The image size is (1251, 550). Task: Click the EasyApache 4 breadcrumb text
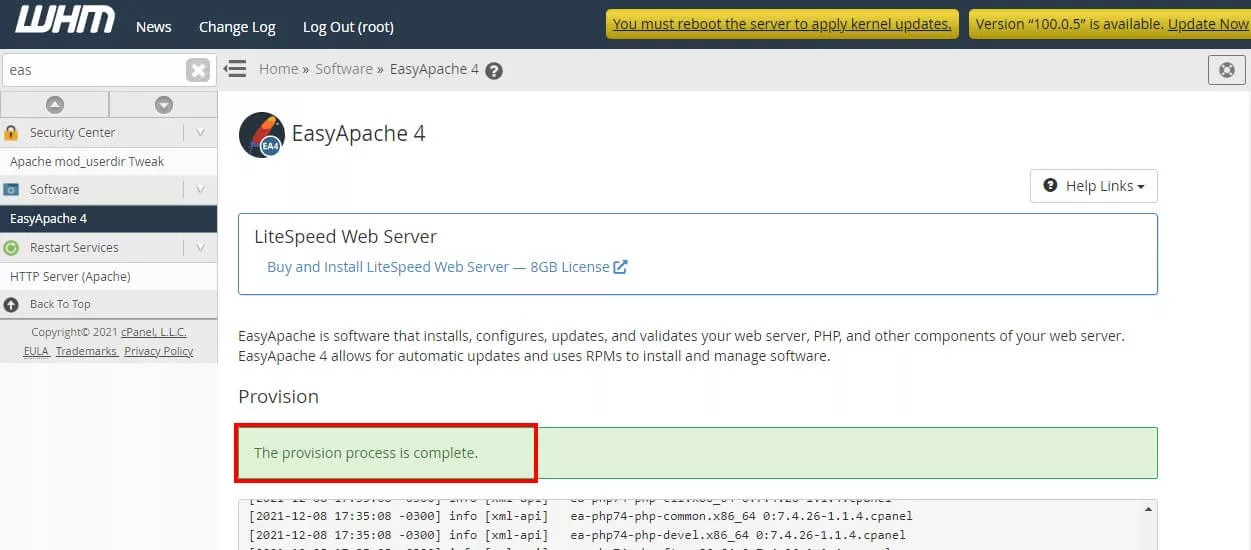coord(434,69)
